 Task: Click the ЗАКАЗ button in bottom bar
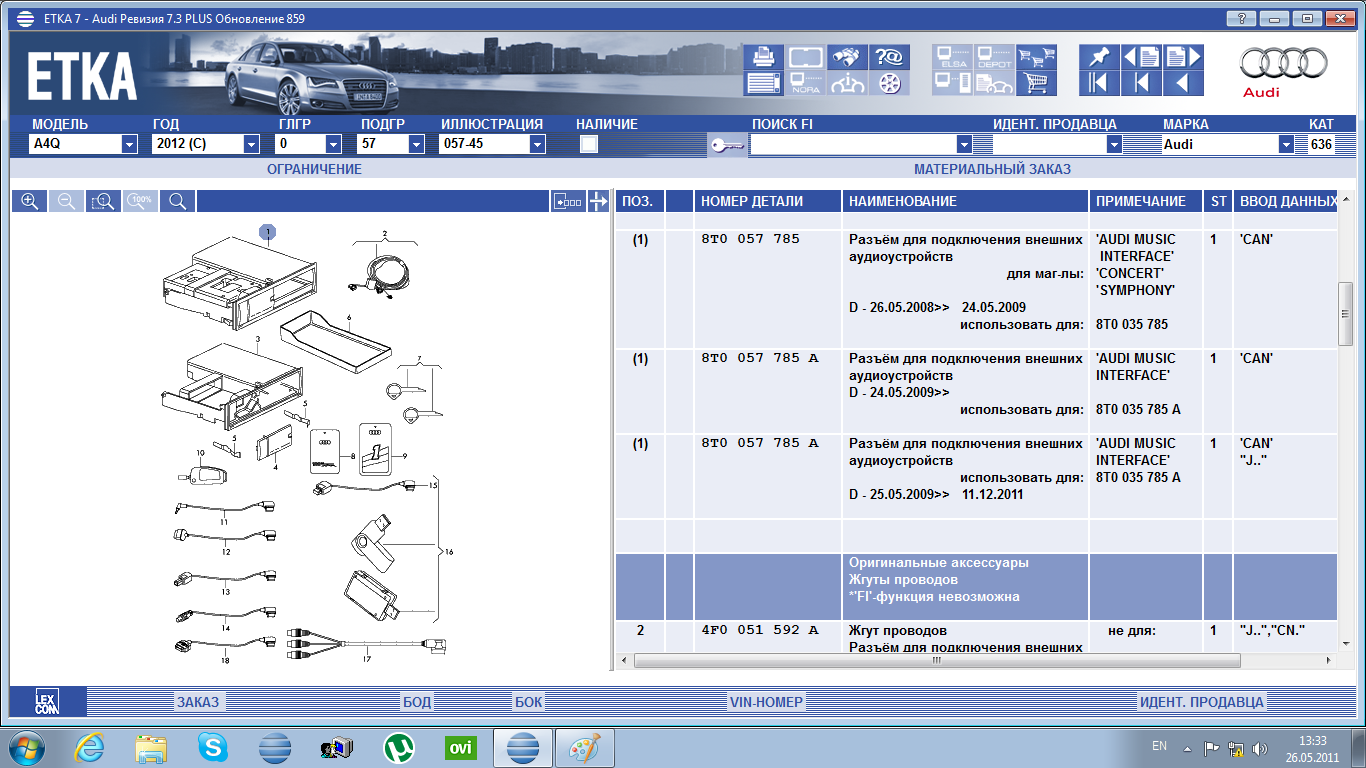pyautogui.click(x=198, y=702)
